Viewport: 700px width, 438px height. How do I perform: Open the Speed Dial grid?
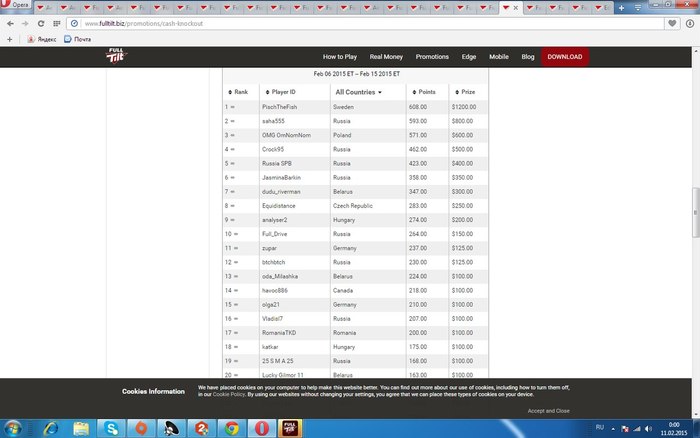click(x=57, y=24)
